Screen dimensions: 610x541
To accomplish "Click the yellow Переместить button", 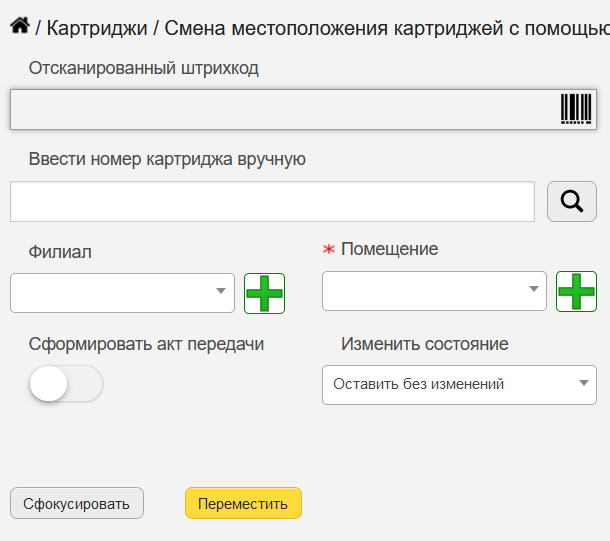I will (243, 503).
